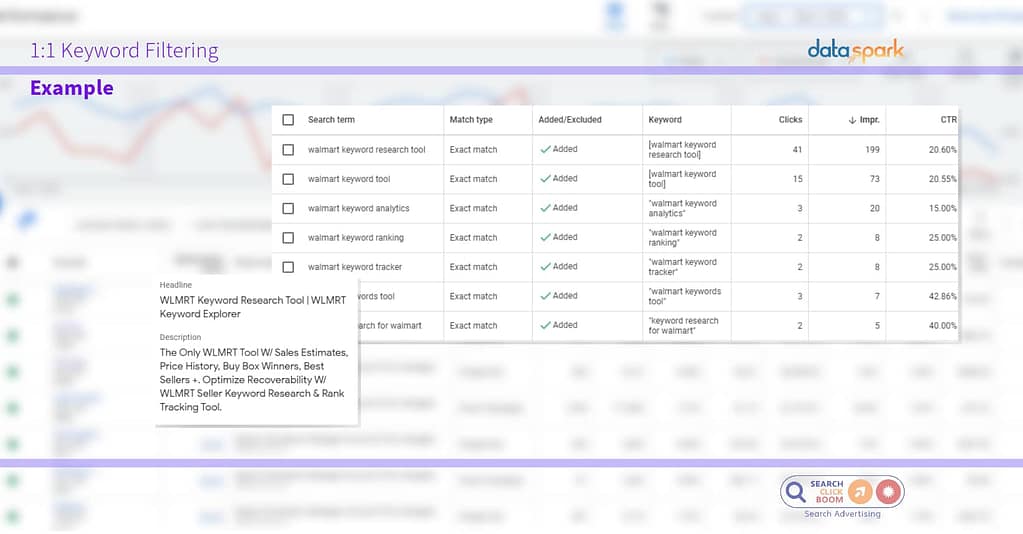Click the red sunburst icon in bottom logo
Image resolution: width=1023 pixels, height=534 pixels.
pos(888,491)
